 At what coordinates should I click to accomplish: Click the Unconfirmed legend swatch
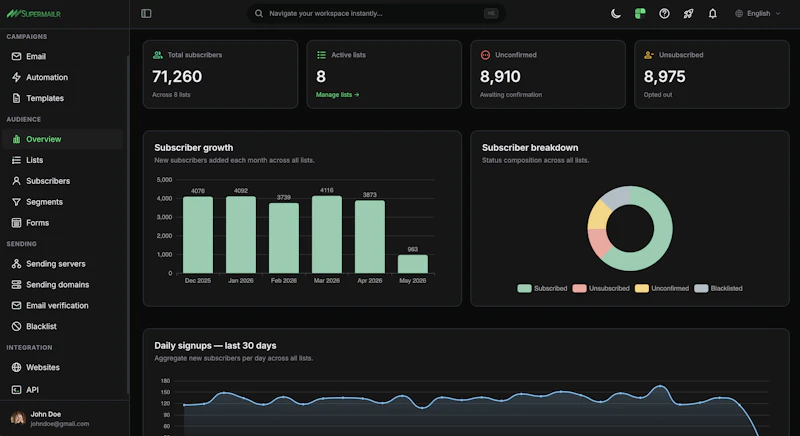pyautogui.click(x=642, y=288)
